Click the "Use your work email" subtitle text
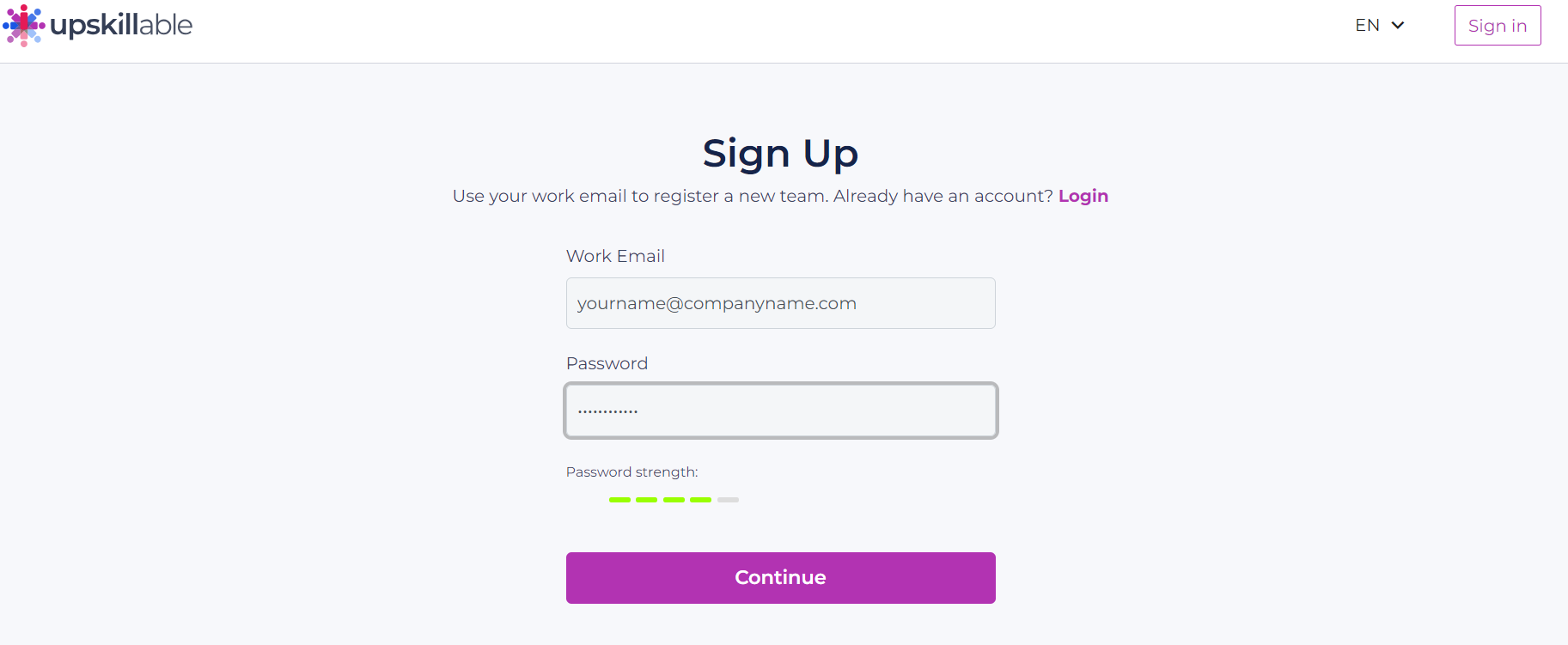The image size is (1568, 645). pos(640,196)
